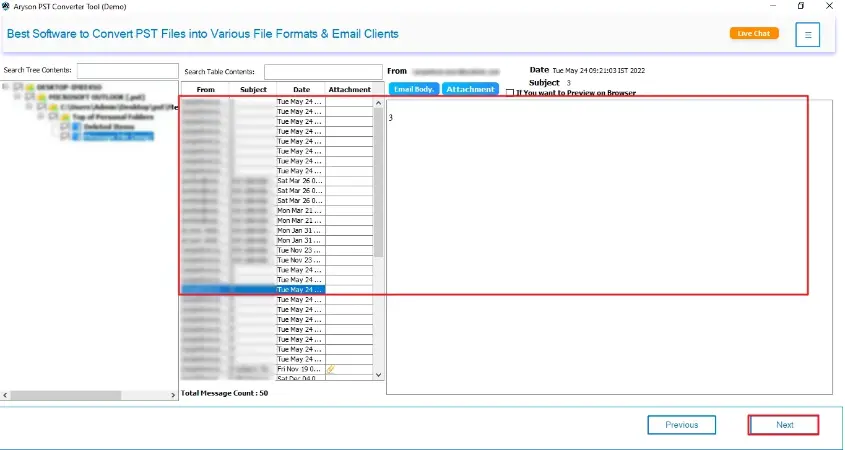Viewport: 845px width, 450px height.
Task: Toggle checkbox of Top of Personal Folders
Action: [53, 116]
